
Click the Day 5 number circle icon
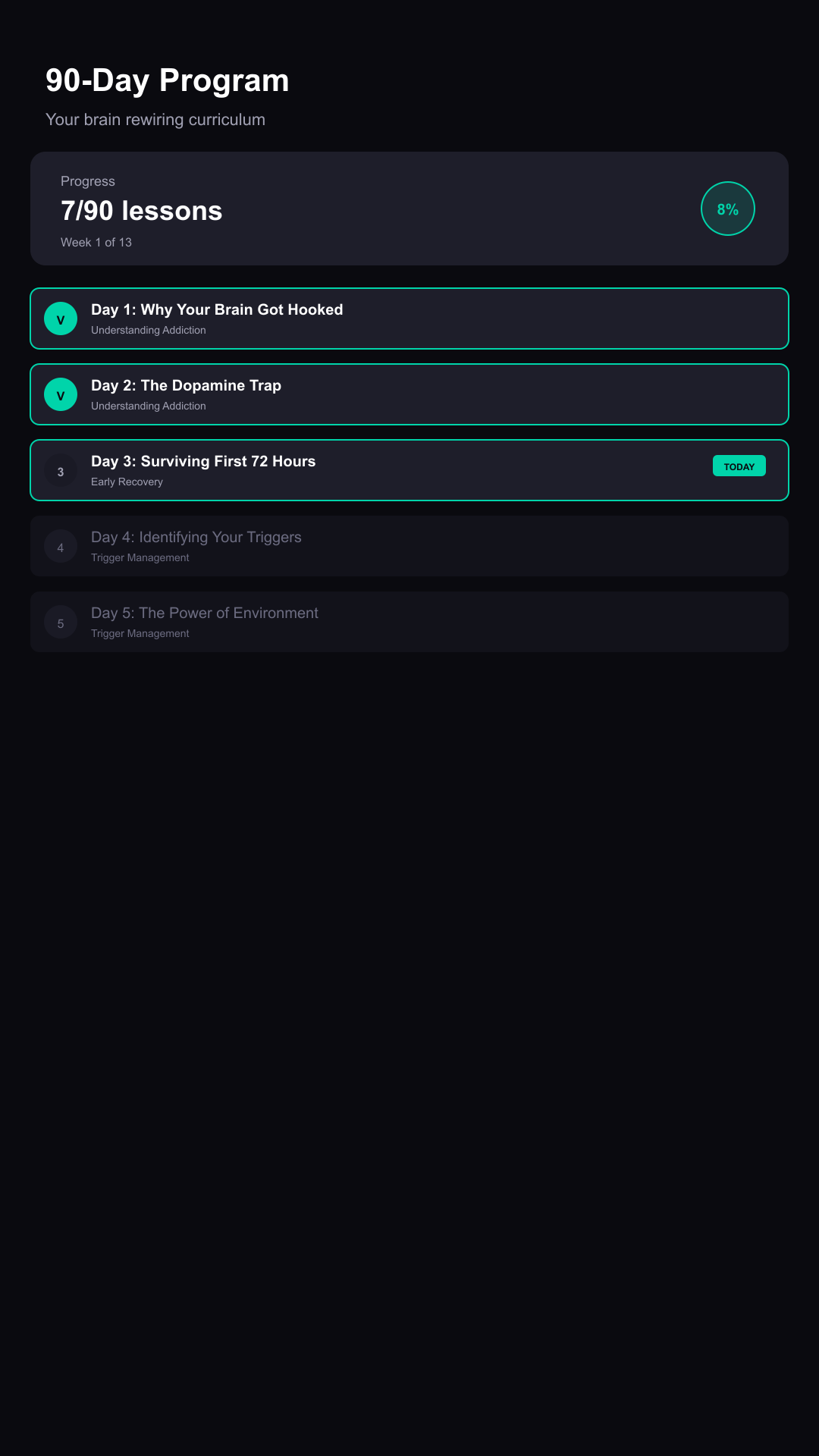click(61, 623)
